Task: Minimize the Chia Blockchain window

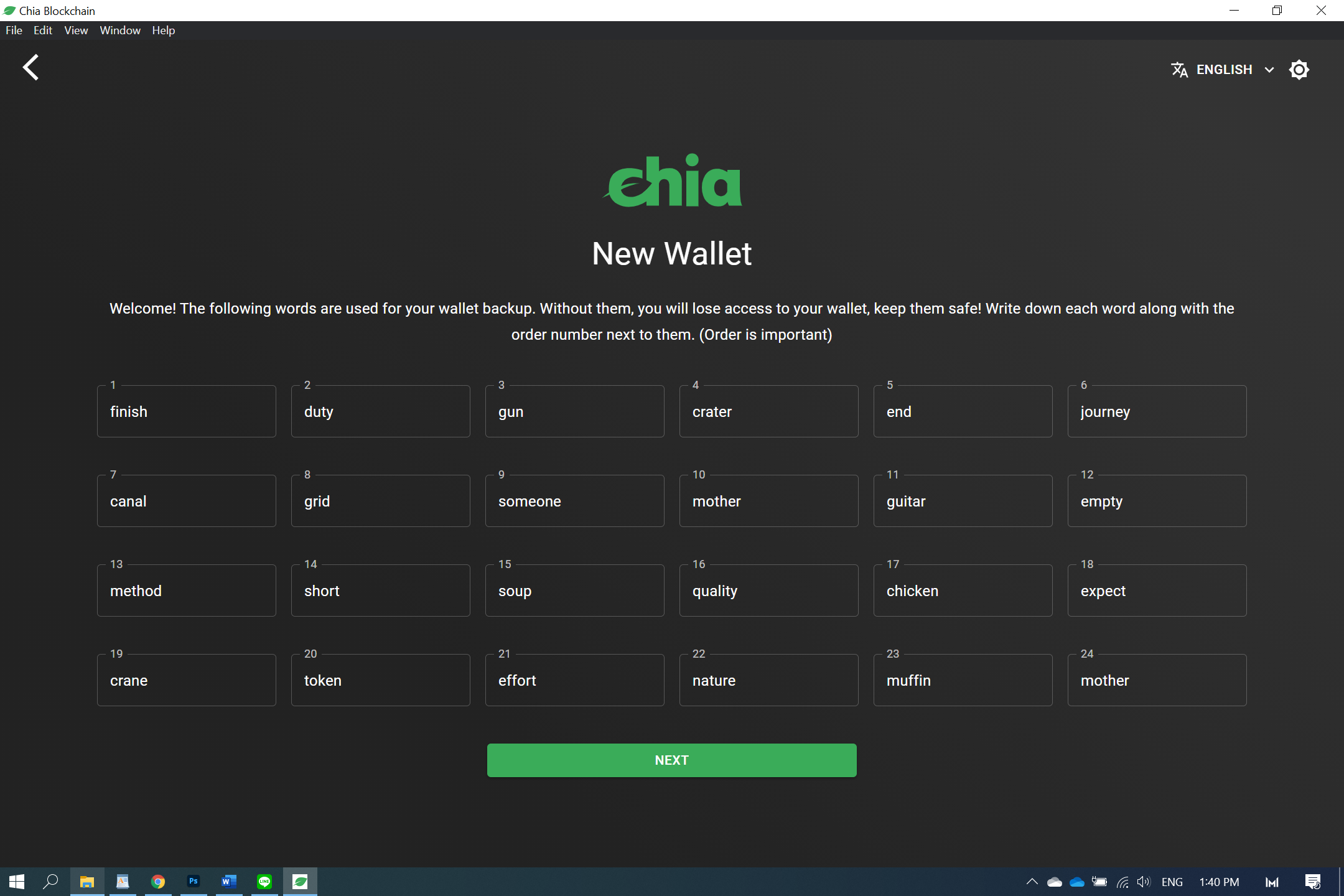Action: pos(1234,10)
